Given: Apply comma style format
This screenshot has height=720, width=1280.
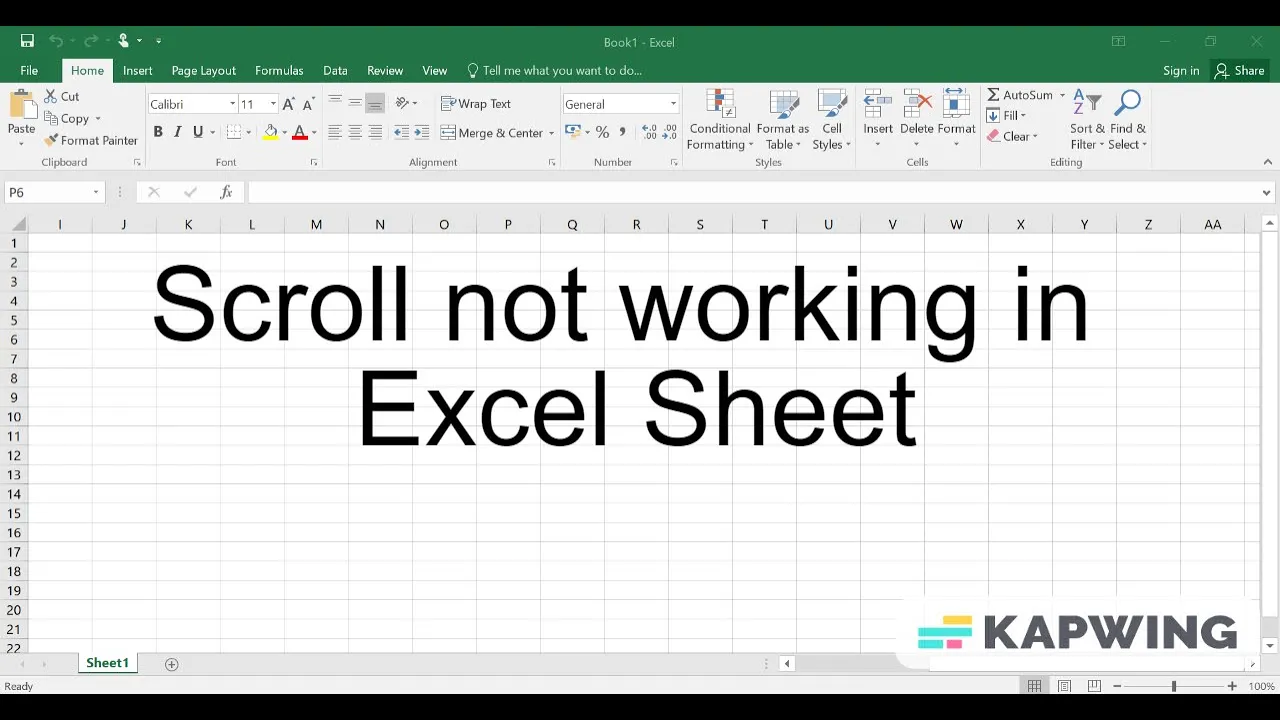Looking at the screenshot, I should click(x=622, y=132).
